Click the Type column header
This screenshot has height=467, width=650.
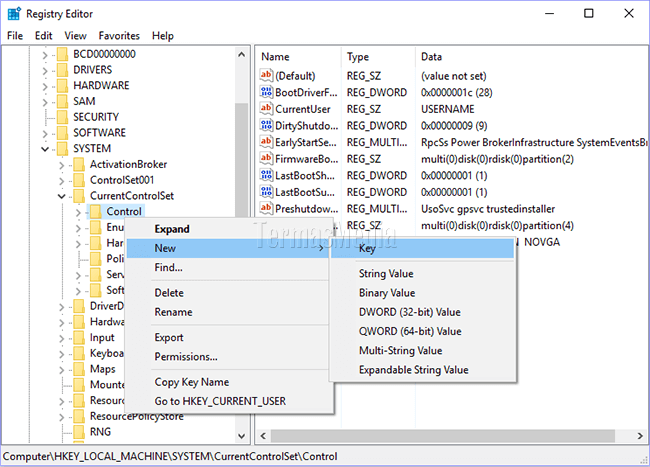point(378,56)
